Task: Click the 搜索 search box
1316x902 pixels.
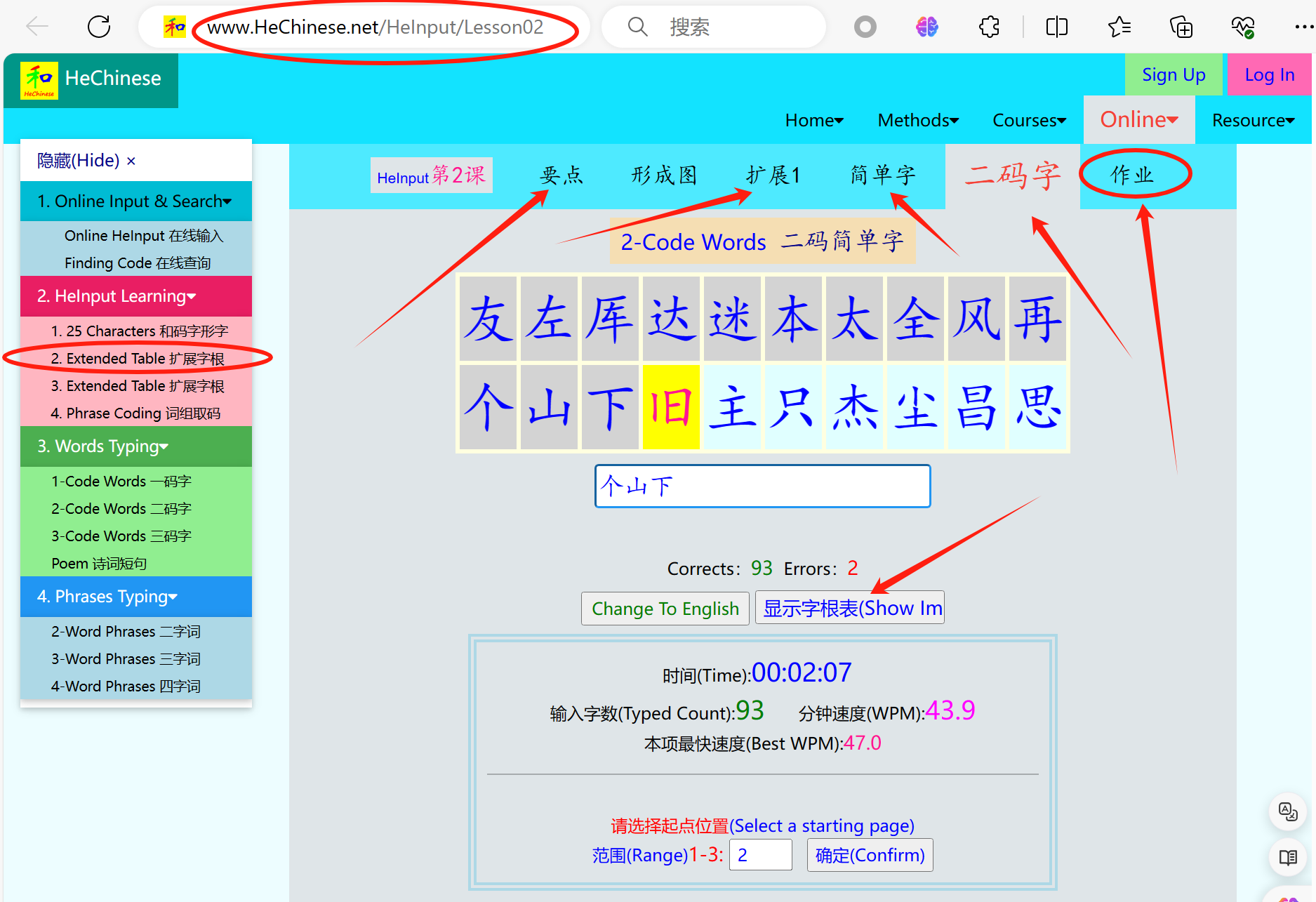Action: (x=714, y=27)
